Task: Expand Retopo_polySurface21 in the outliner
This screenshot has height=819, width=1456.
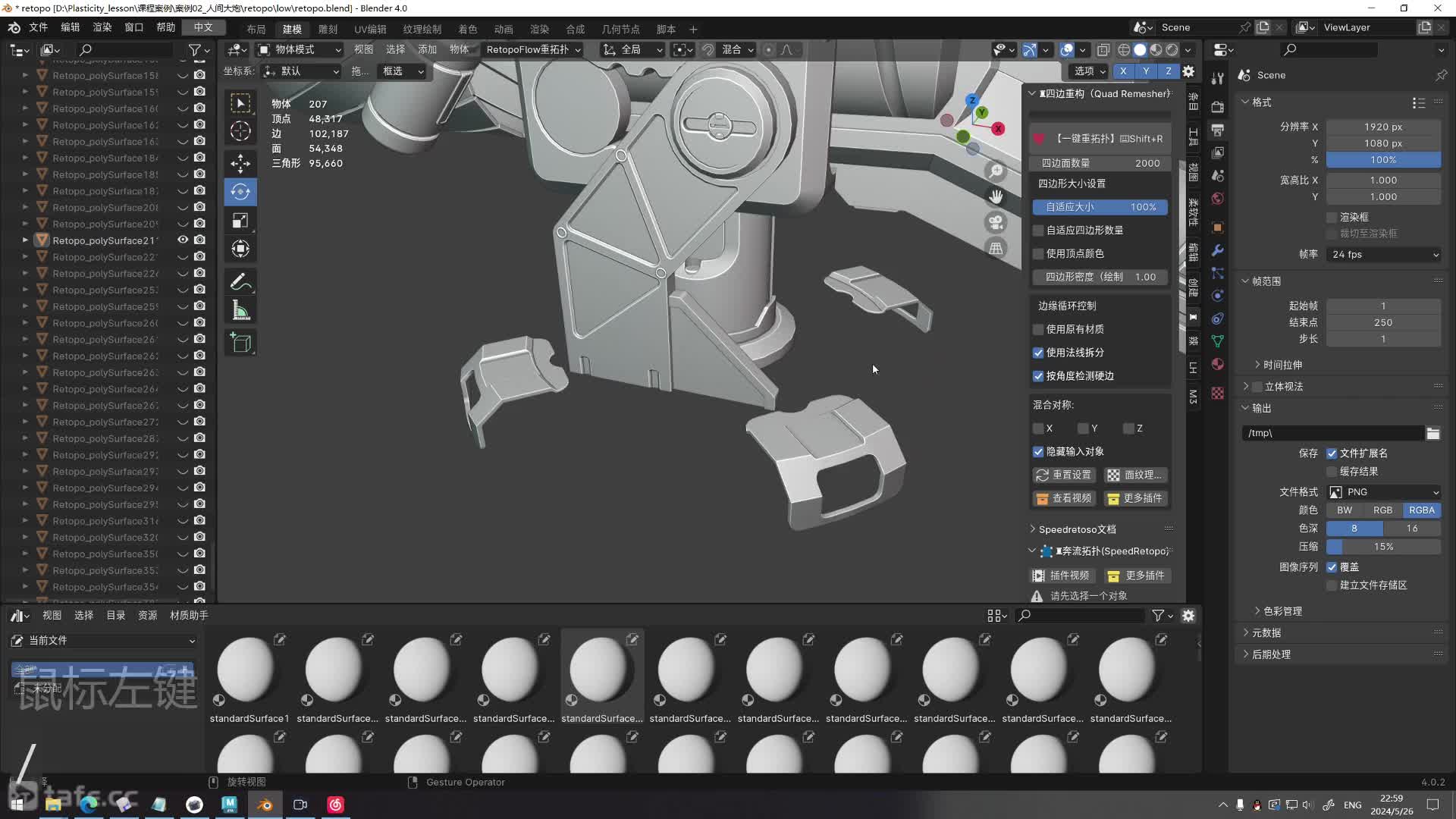Action: coord(25,240)
